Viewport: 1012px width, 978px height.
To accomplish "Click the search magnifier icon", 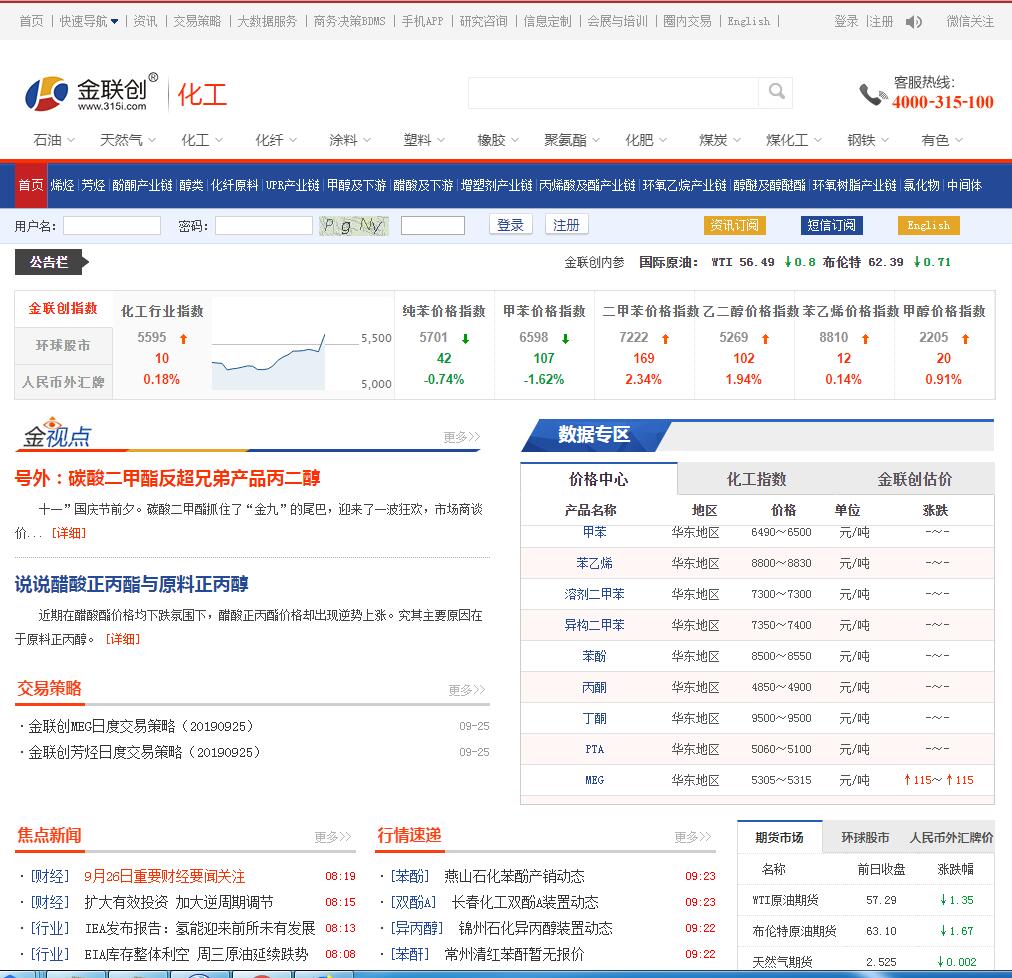I will [x=776, y=92].
